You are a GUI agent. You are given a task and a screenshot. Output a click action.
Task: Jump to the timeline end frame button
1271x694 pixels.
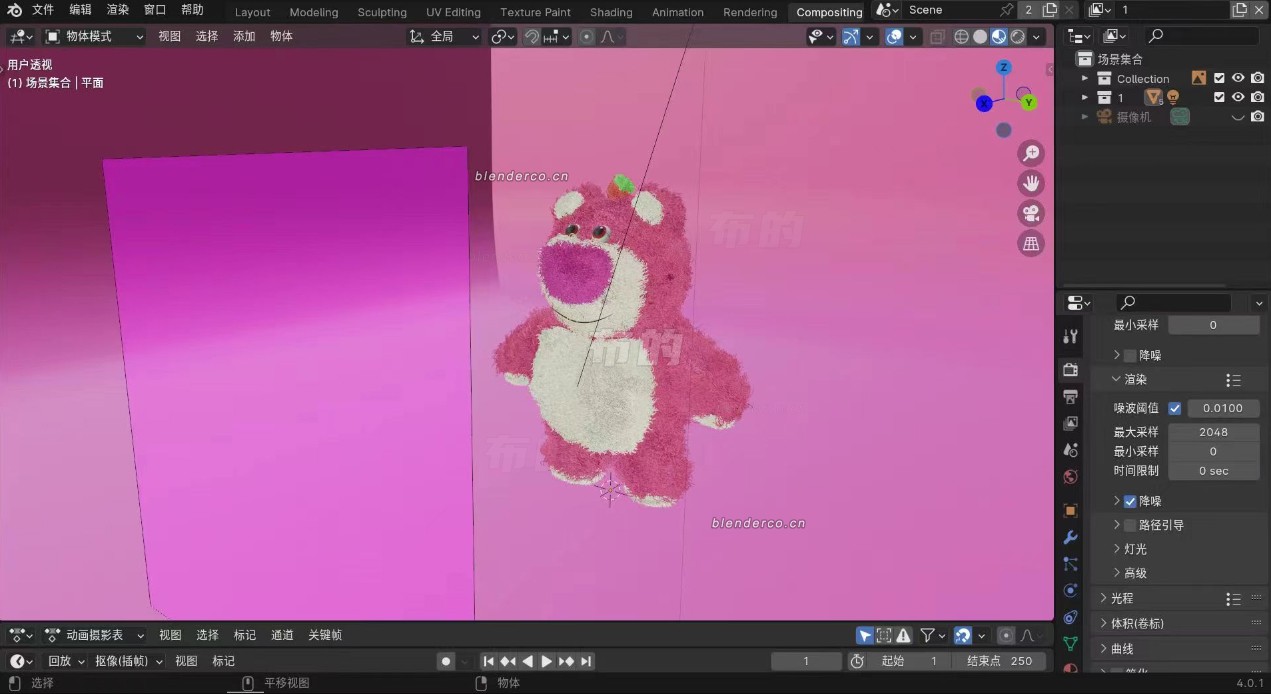click(x=586, y=661)
